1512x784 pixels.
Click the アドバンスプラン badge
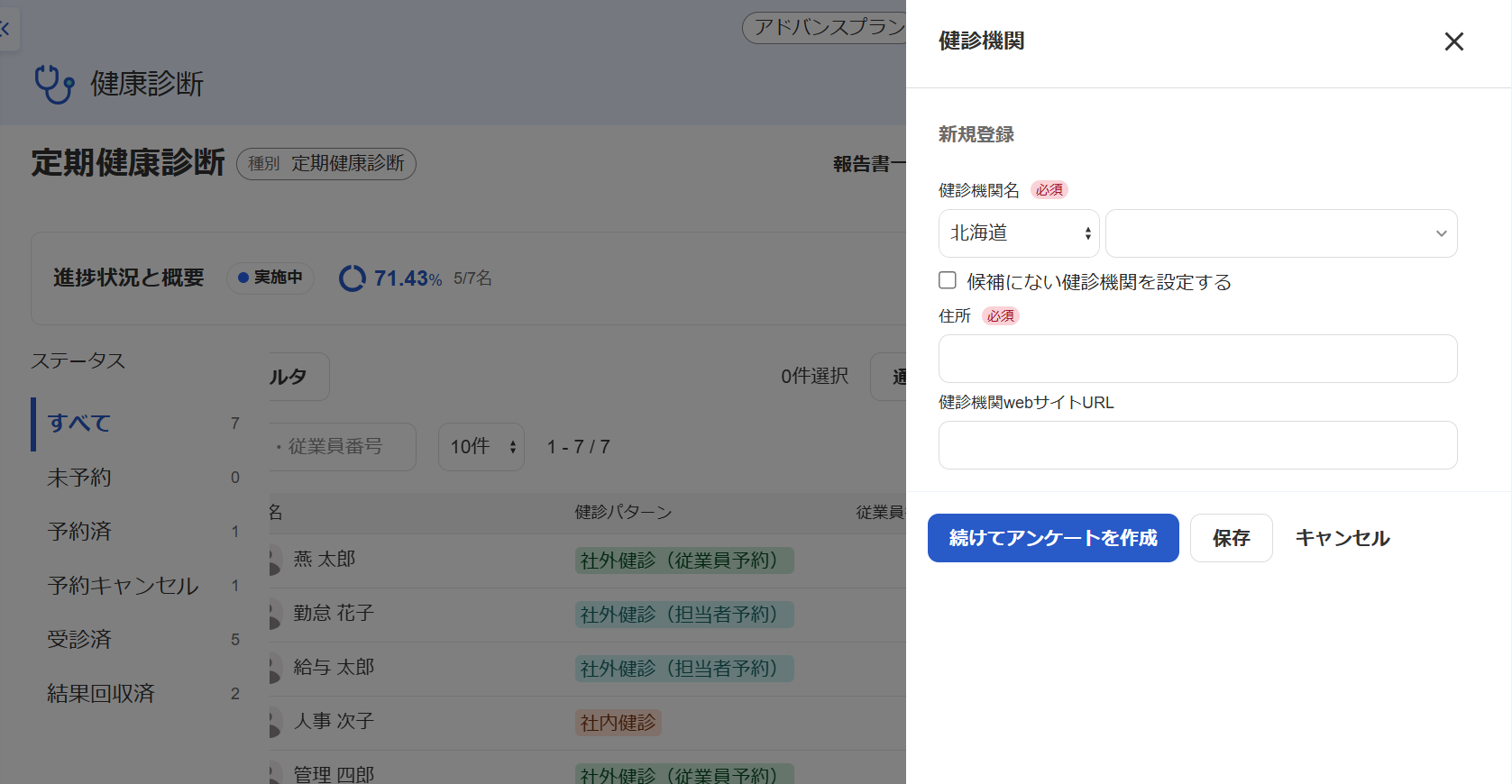[x=824, y=27]
